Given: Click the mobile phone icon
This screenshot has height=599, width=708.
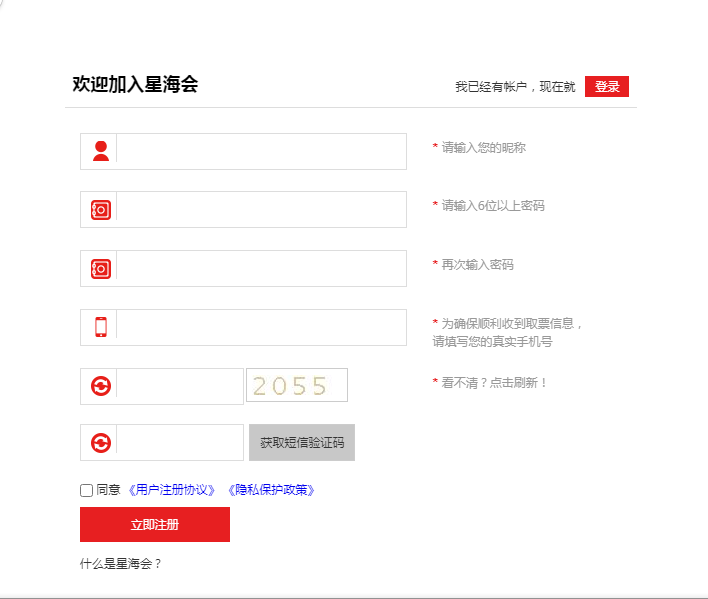Looking at the screenshot, I should [101, 327].
